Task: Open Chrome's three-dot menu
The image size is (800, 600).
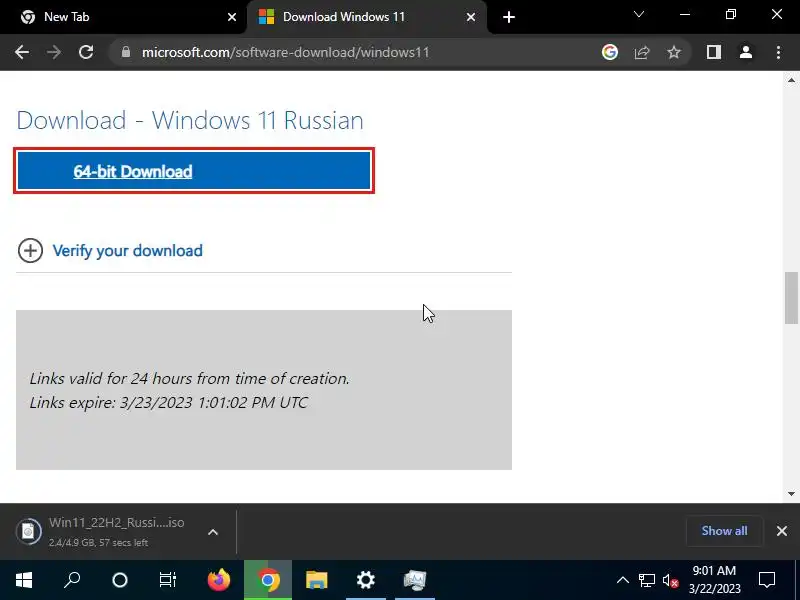Action: [x=778, y=52]
